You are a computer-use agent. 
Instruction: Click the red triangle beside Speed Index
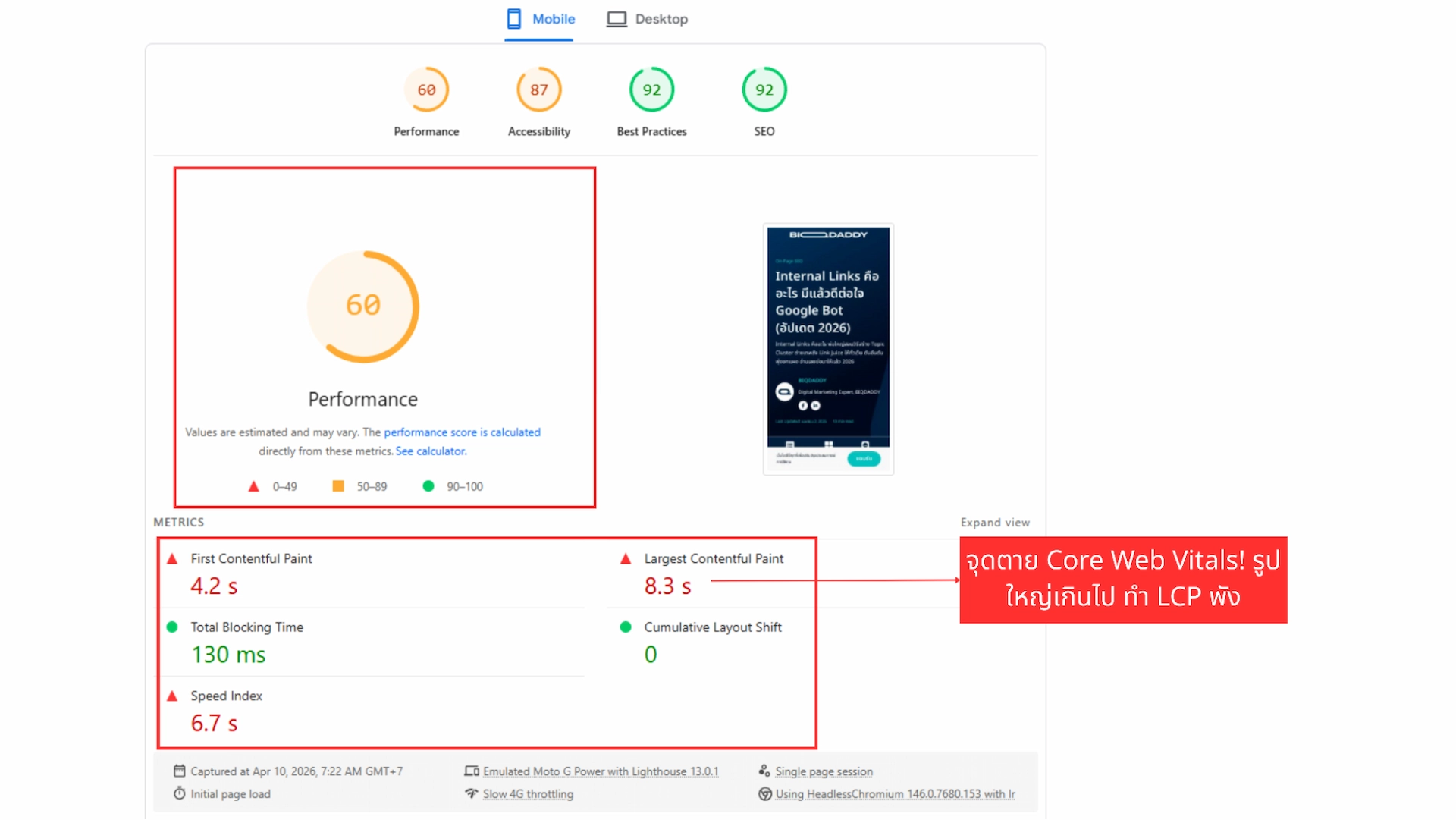point(172,696)
